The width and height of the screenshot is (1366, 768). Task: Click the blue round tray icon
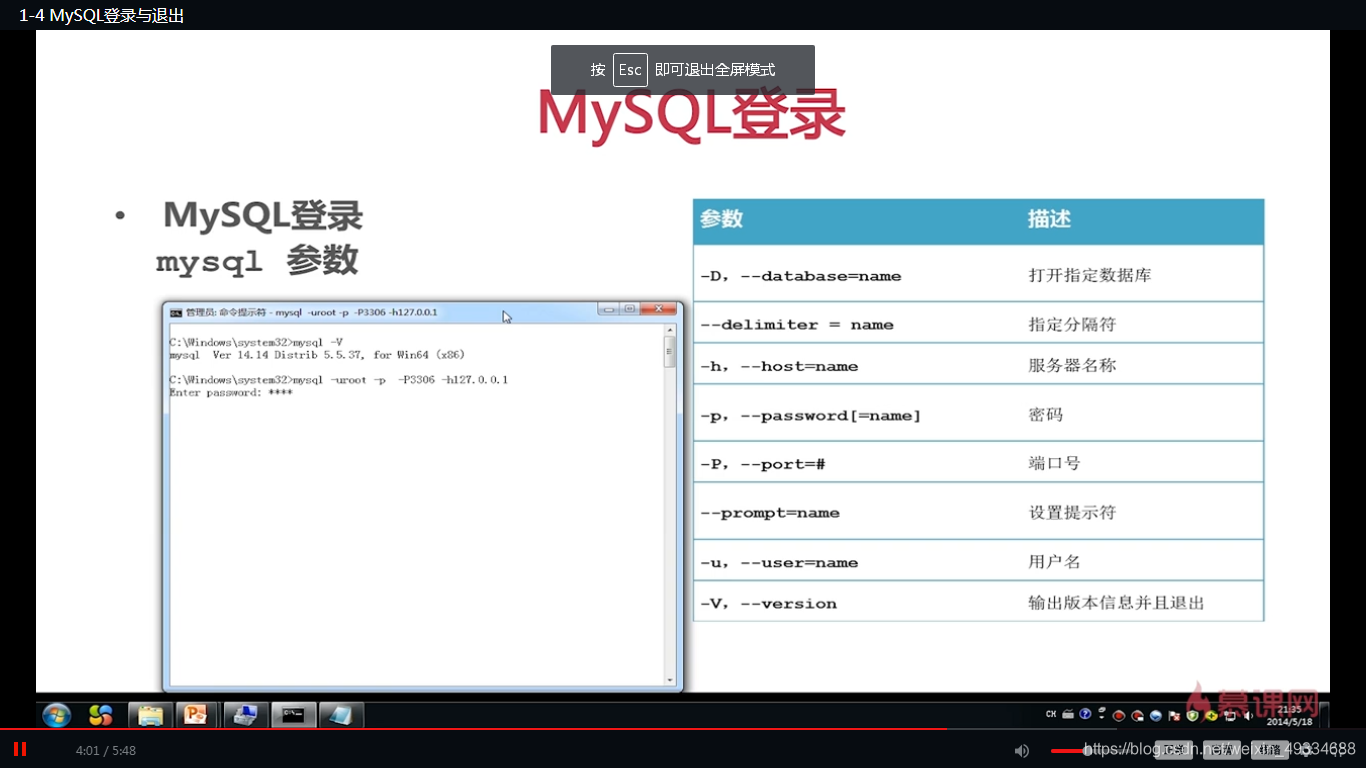point(1156,716)
